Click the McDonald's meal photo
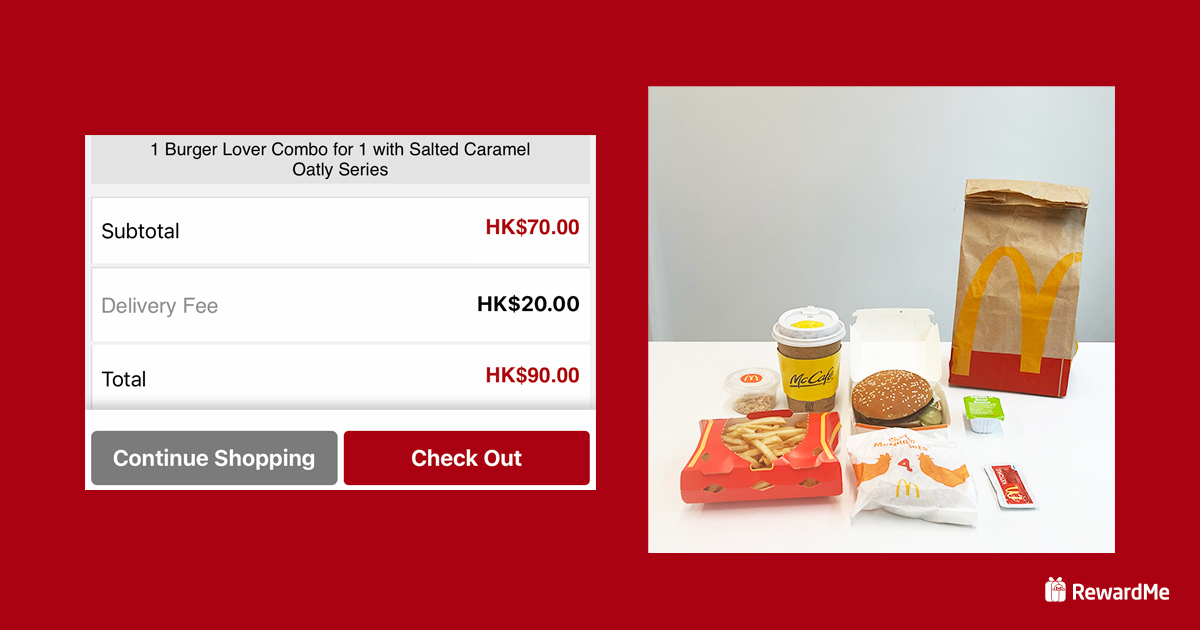The width and height of the screenshot is (1200, 630). [881, 319]
